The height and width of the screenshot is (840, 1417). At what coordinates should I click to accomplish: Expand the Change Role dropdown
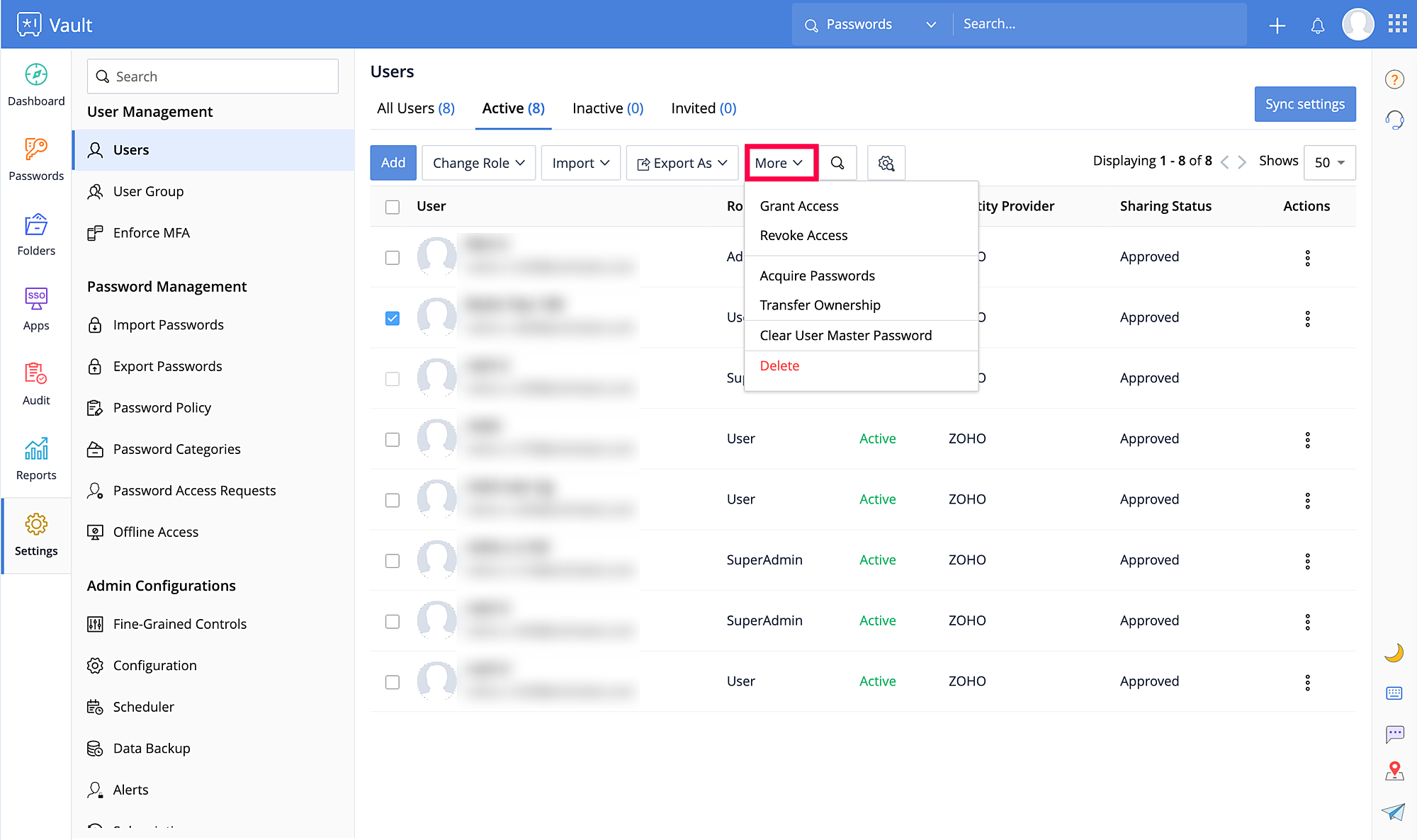(479, 163)
